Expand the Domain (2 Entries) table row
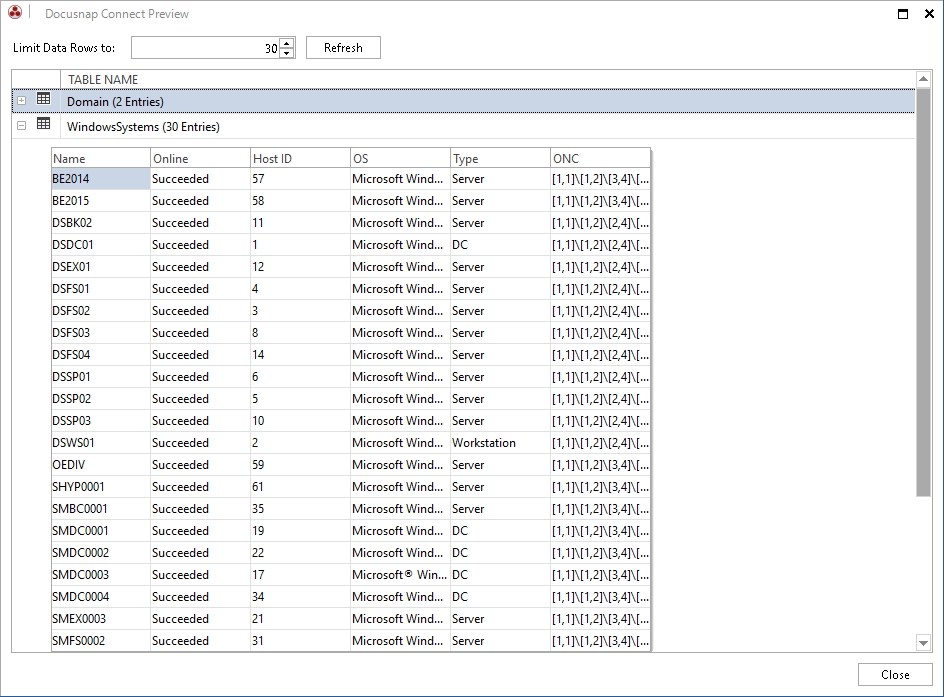 tap(22, 101)
